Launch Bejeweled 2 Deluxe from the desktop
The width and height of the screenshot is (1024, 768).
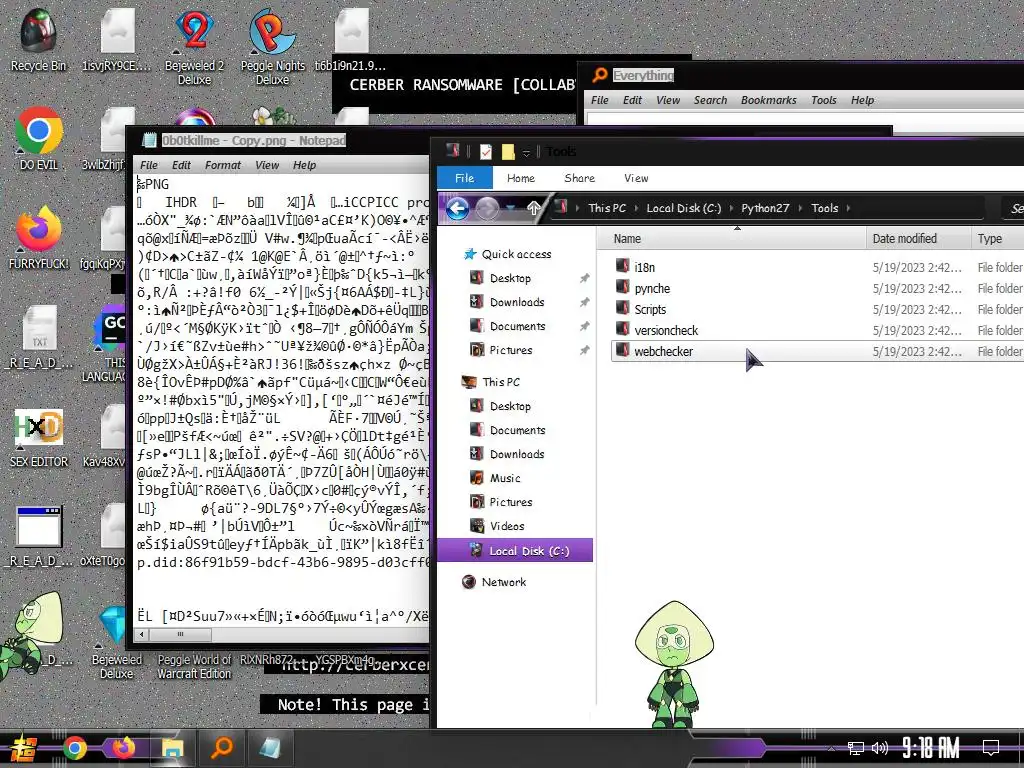tap(194, 47)
